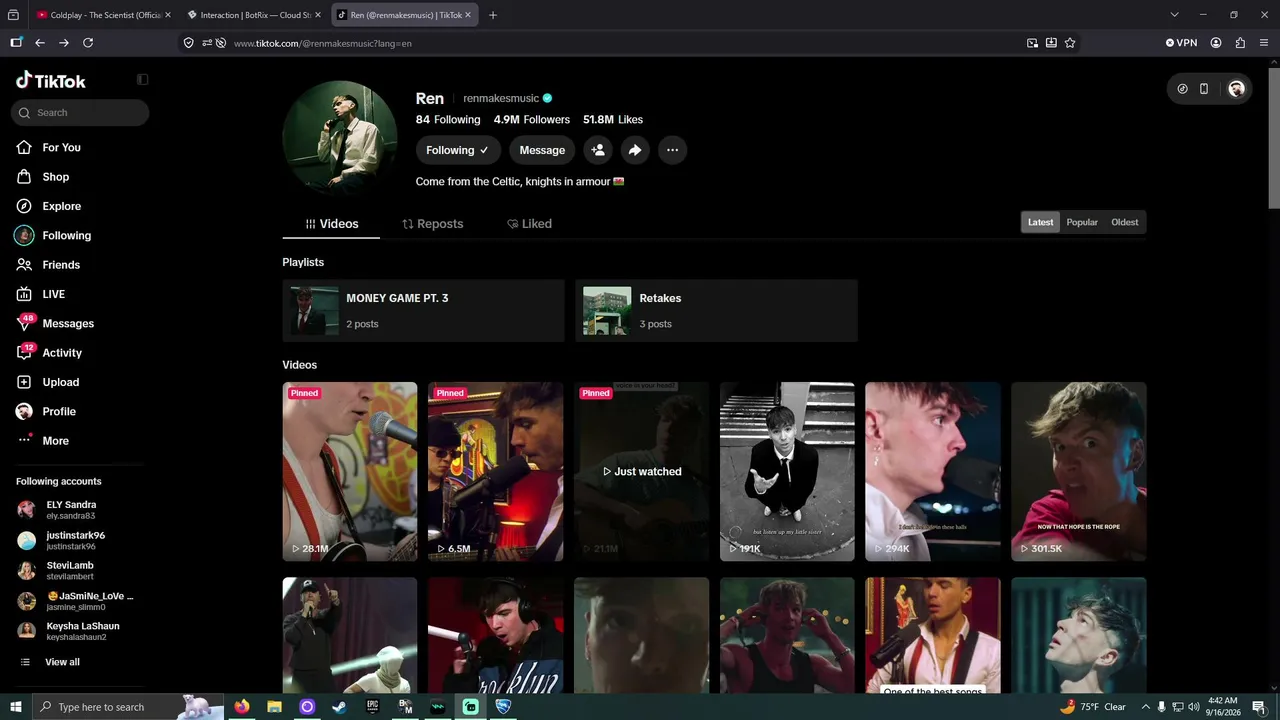The width and height of the screenshot is (1280, 720).
Task: Open Rocket League icon on taskbar
Action: click(503, 707)
